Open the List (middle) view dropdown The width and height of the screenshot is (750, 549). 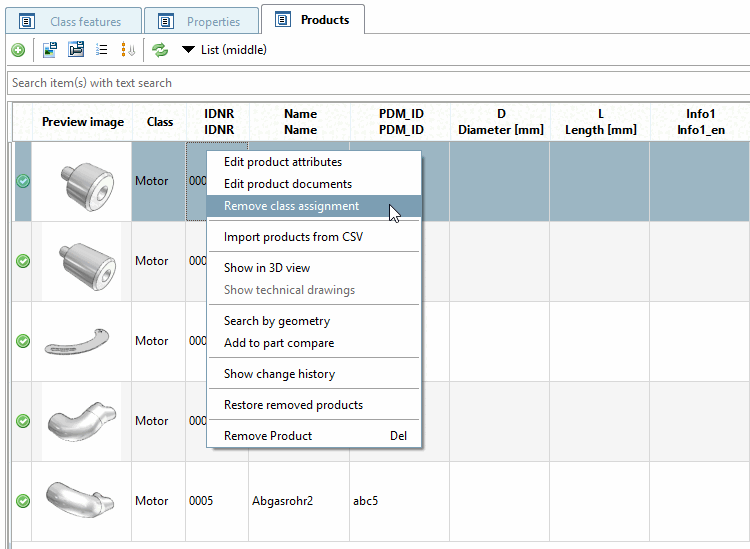(x=224, y=50)
